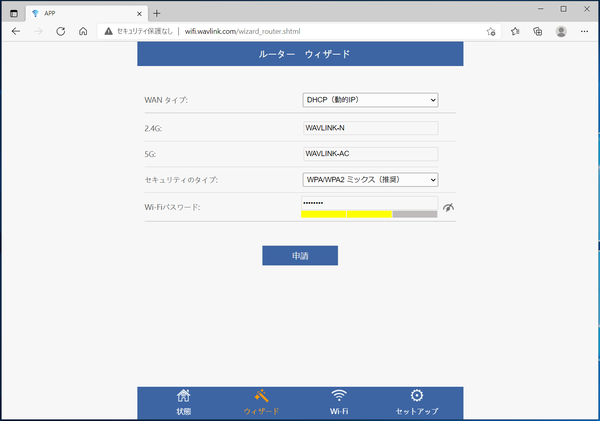The height and width of the screenshot is (421, 600).
Task: Open the セットアップ setup tab
Action: (x=417, y=402)
